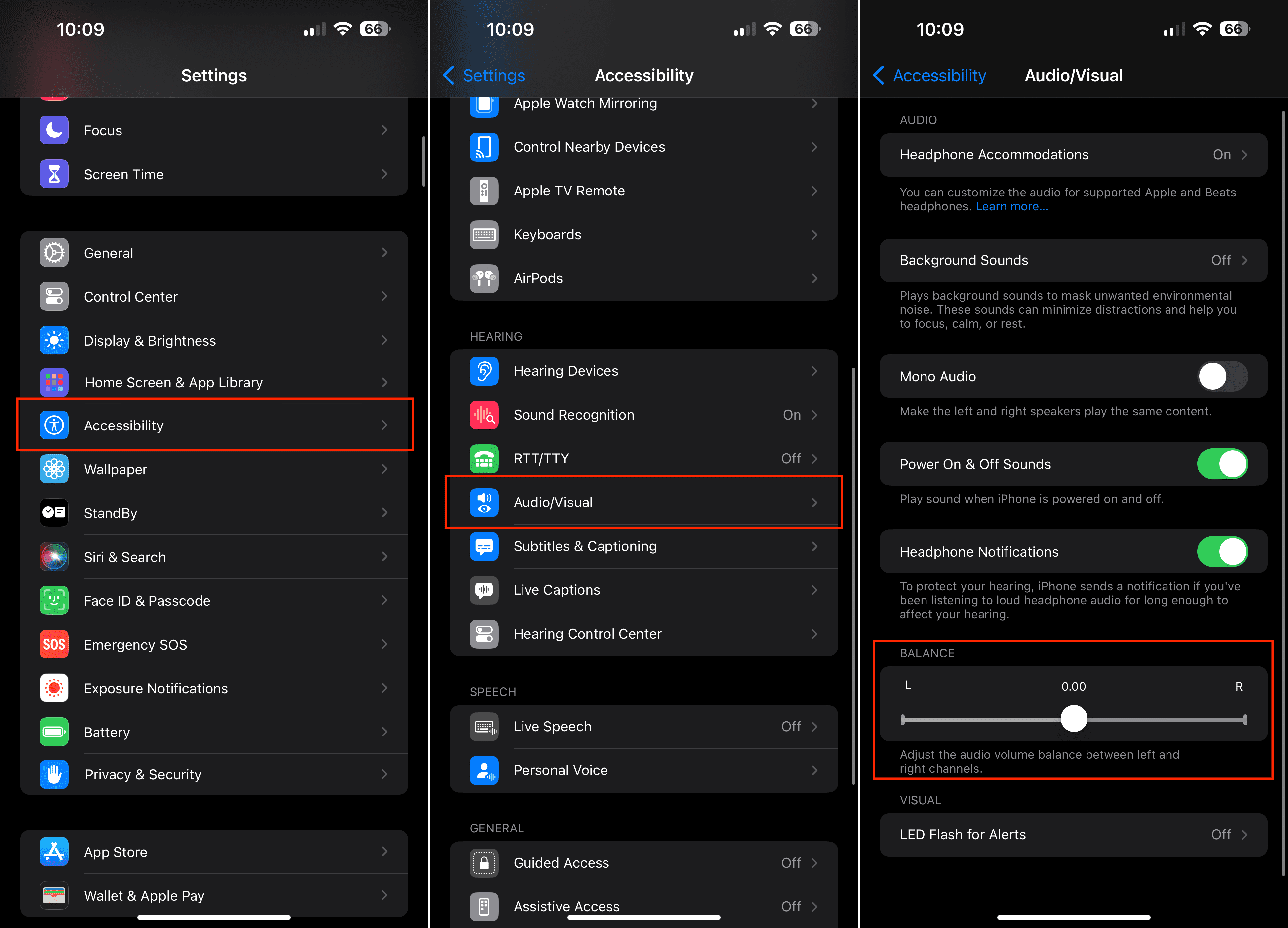Tap the Wi-Fi status icon in Settings screen

pyautogui.click(x=343, y=29)
